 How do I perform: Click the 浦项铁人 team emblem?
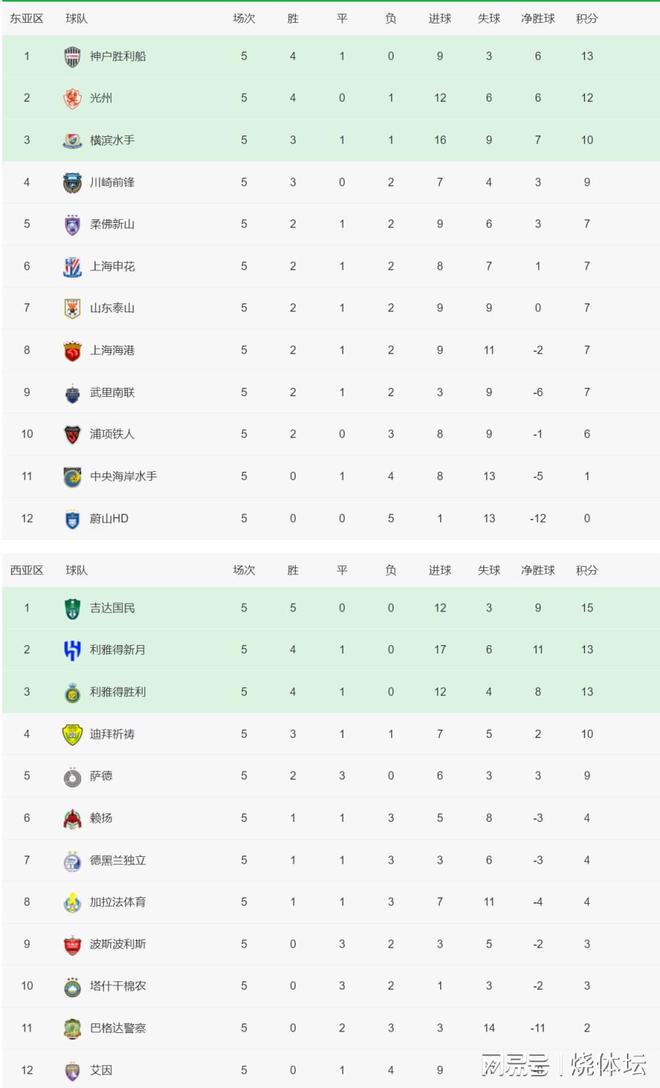click(72, 434)
